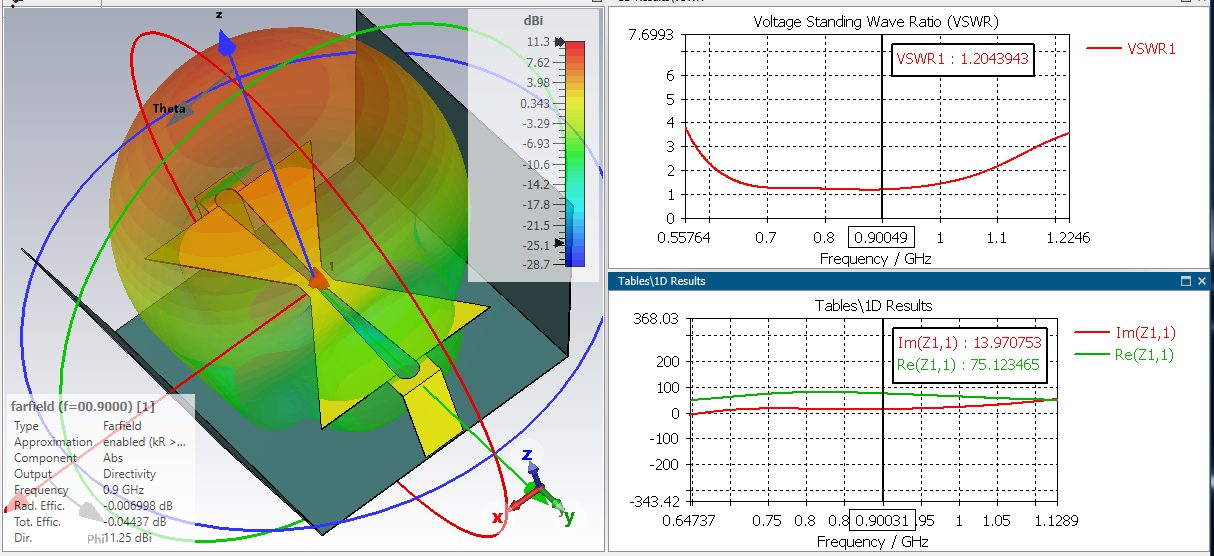The width and height of the screenshot is (1214, 556).
Task: Click the green y axis label near the triad
Action: (x=569, y=518)
